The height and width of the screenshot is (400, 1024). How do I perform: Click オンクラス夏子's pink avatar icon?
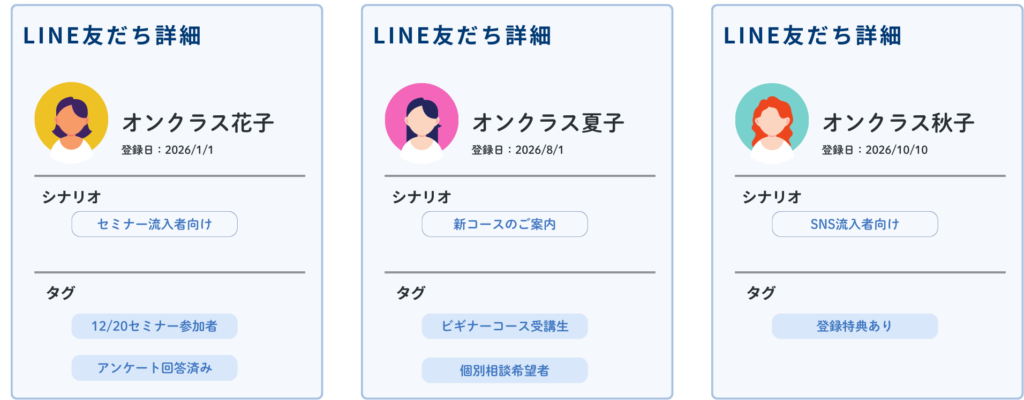[421, 120]
